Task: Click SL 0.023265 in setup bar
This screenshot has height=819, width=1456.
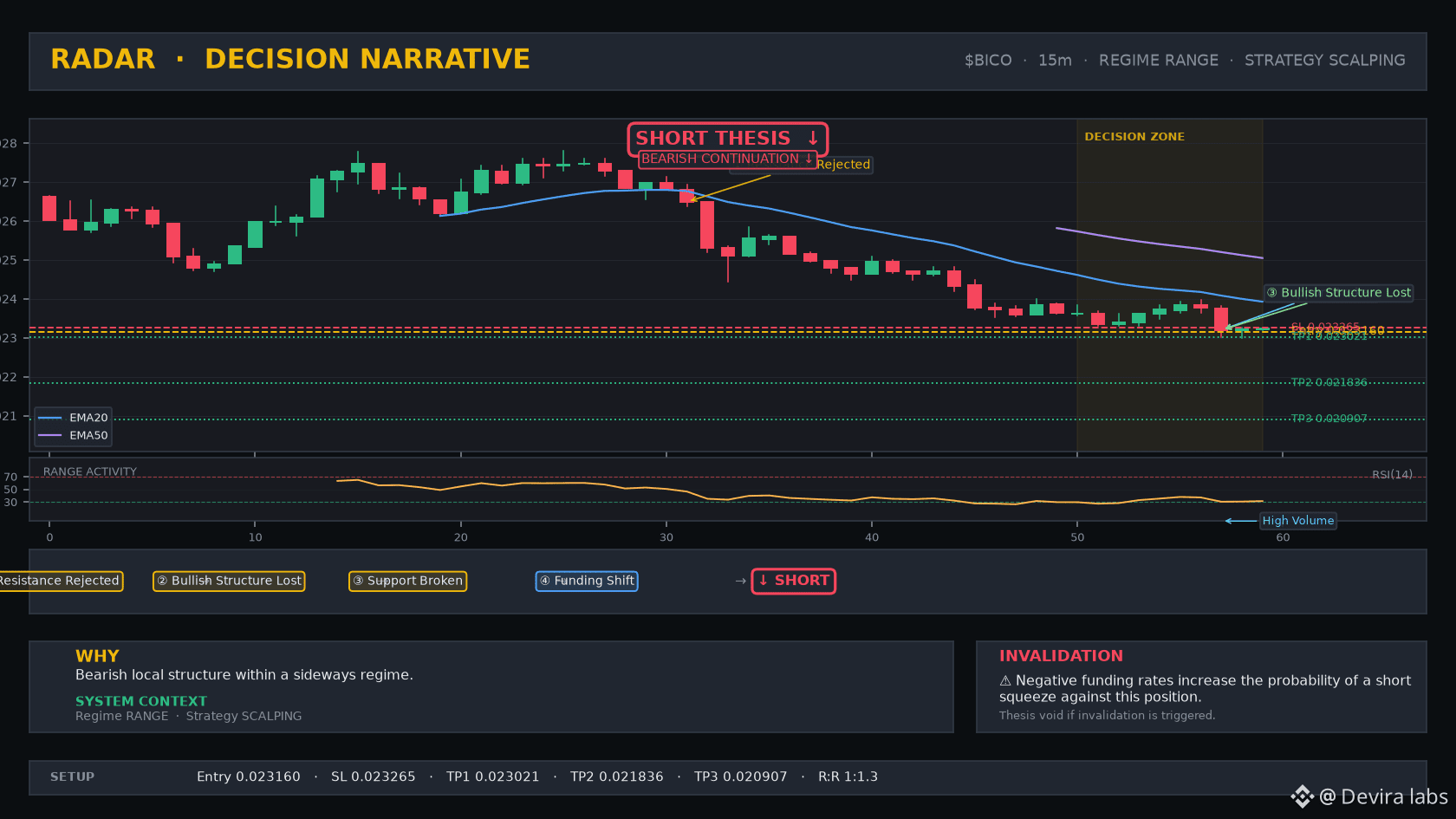Action: click(374, 777)
